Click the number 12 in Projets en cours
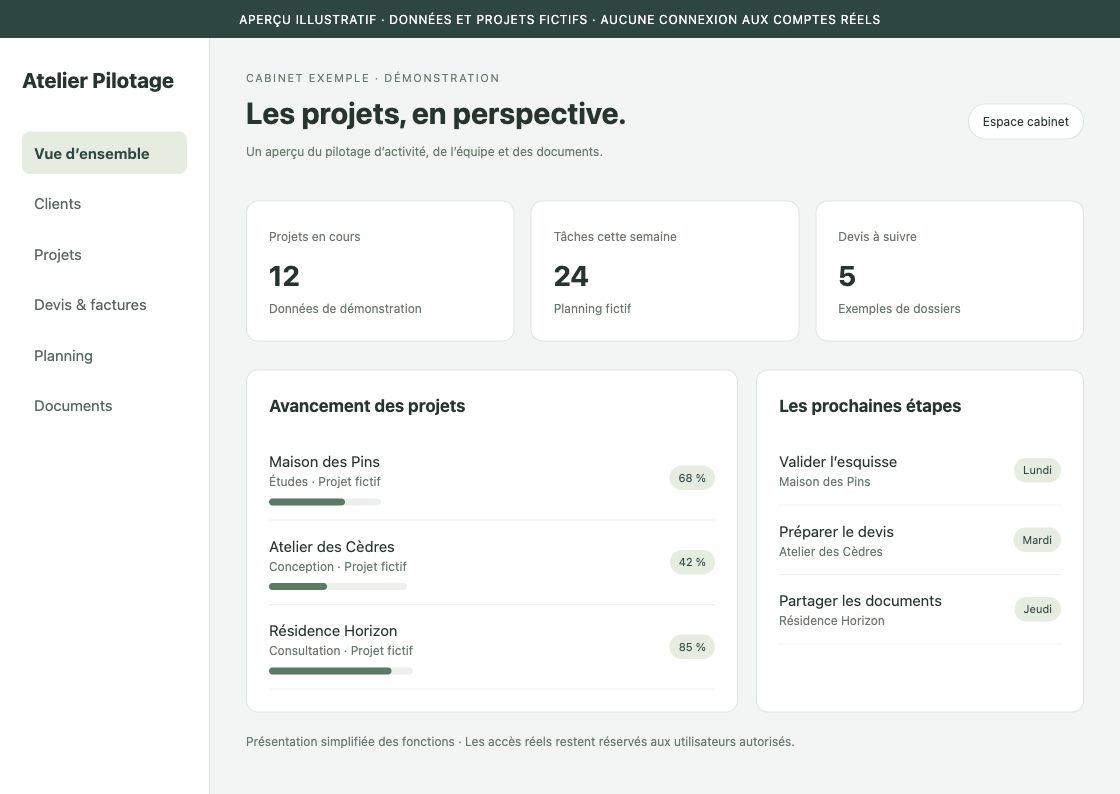Screen dimensions: 1120x794 click(284, 276)
